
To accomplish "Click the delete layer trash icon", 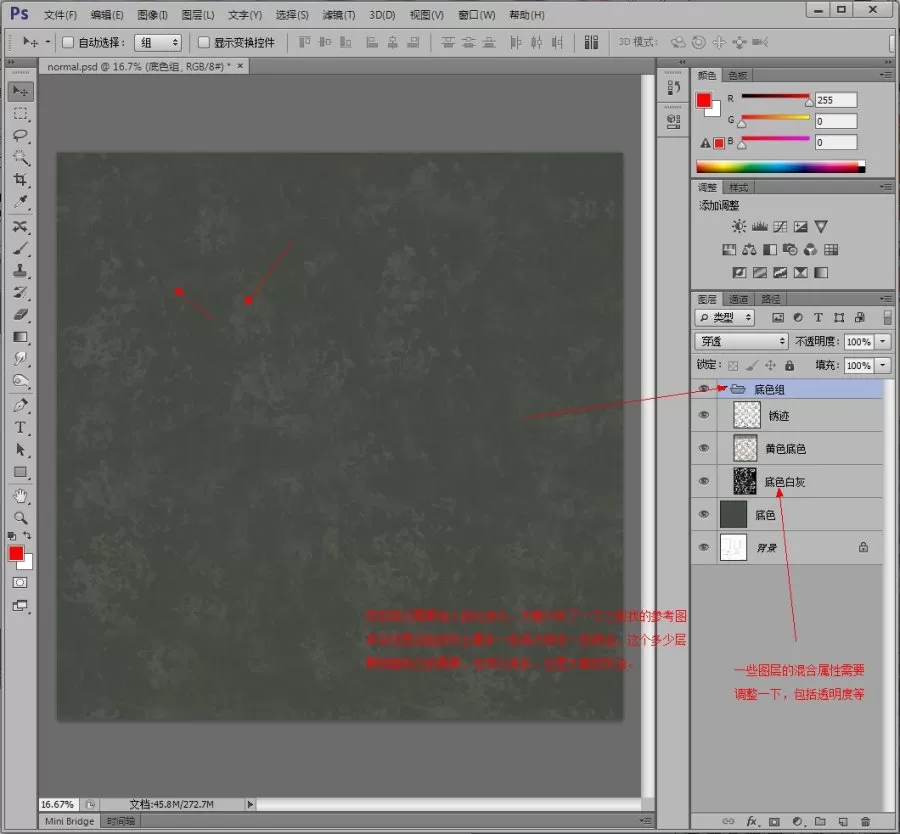I will coord(866,821).
